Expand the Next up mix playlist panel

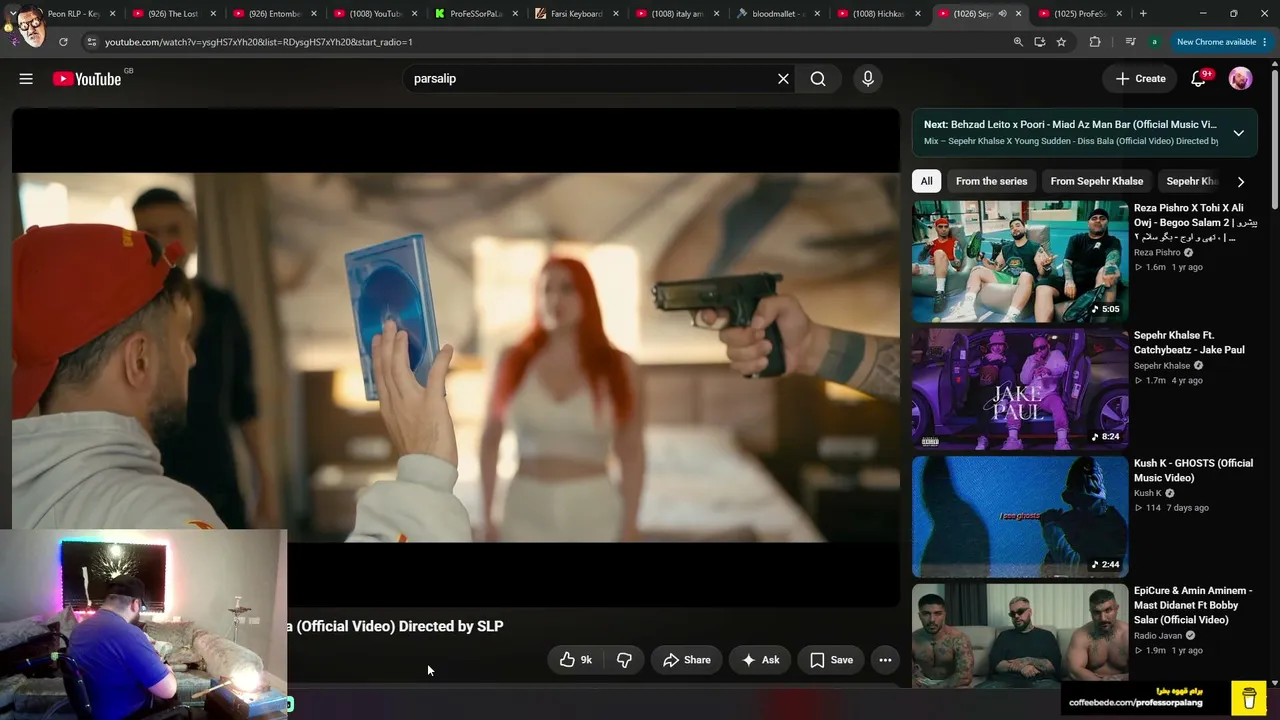1238,133
